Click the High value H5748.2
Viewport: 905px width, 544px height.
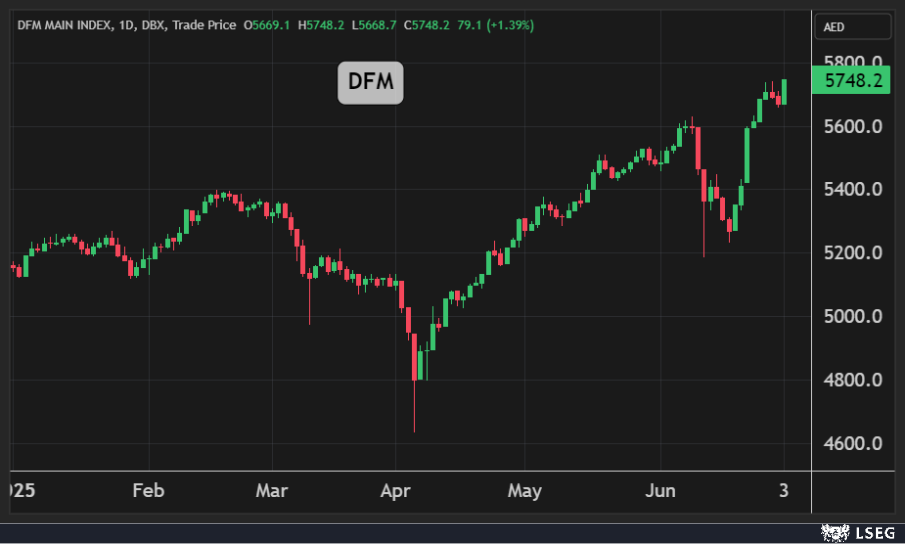[321, 25]
